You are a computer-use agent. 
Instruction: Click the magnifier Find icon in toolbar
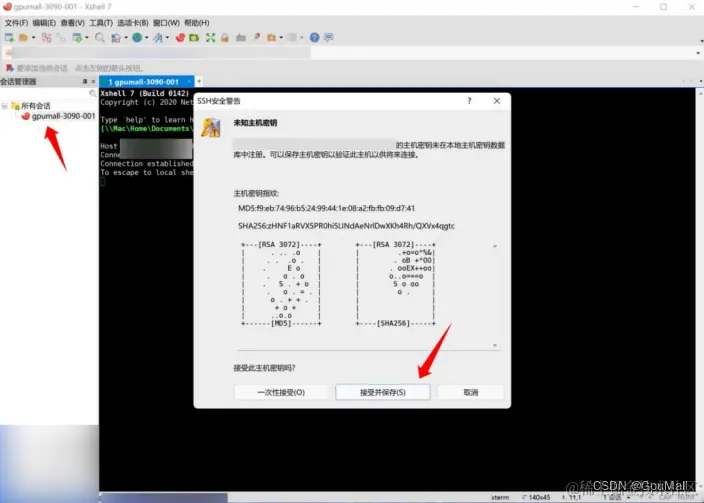[100, 38]
